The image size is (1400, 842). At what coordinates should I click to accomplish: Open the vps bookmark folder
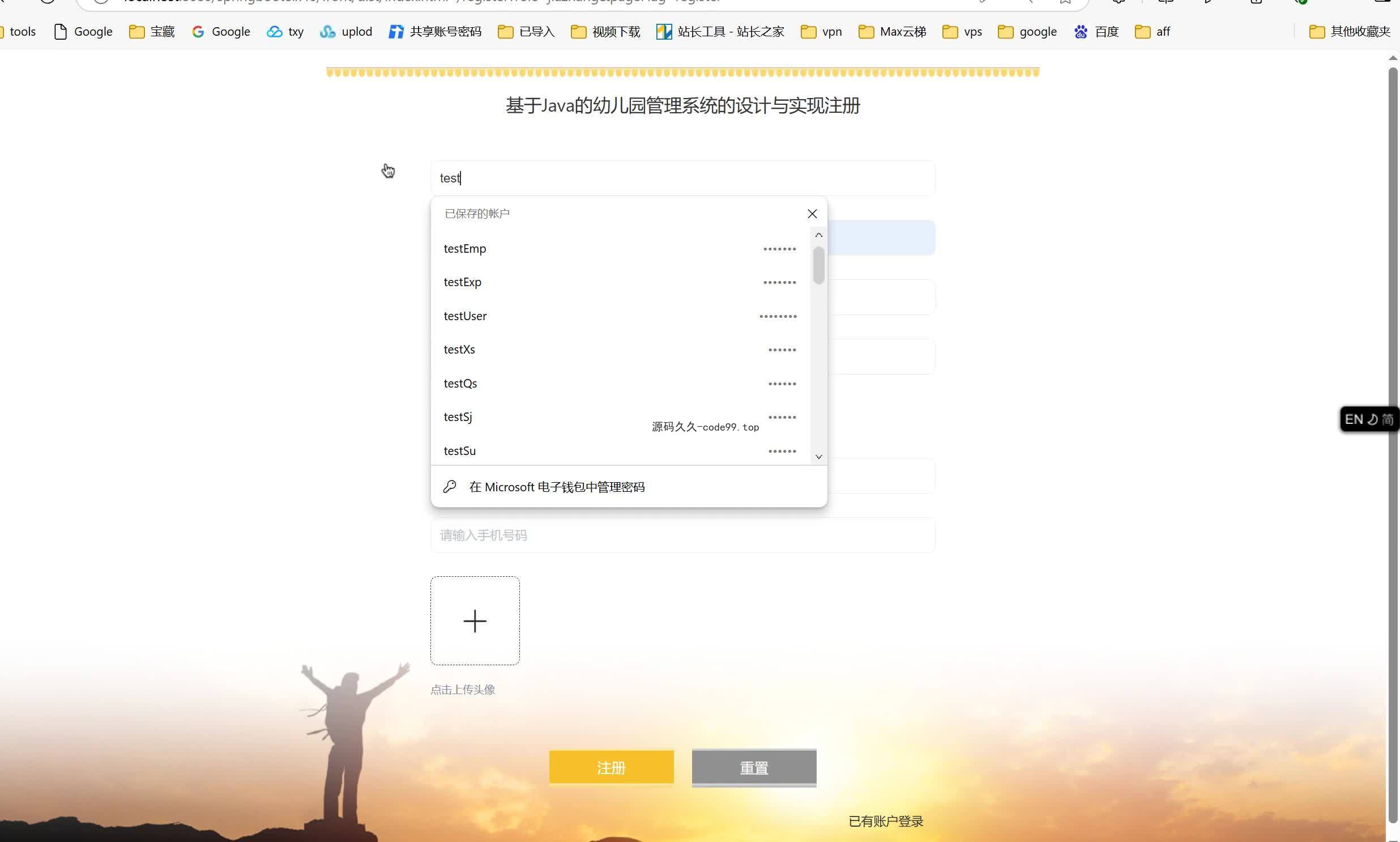[x=962, y=32]
